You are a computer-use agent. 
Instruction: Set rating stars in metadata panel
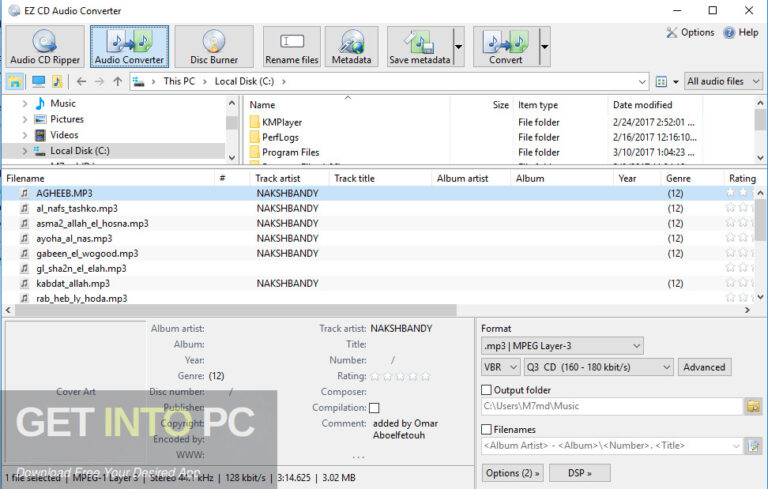[400, 376]
